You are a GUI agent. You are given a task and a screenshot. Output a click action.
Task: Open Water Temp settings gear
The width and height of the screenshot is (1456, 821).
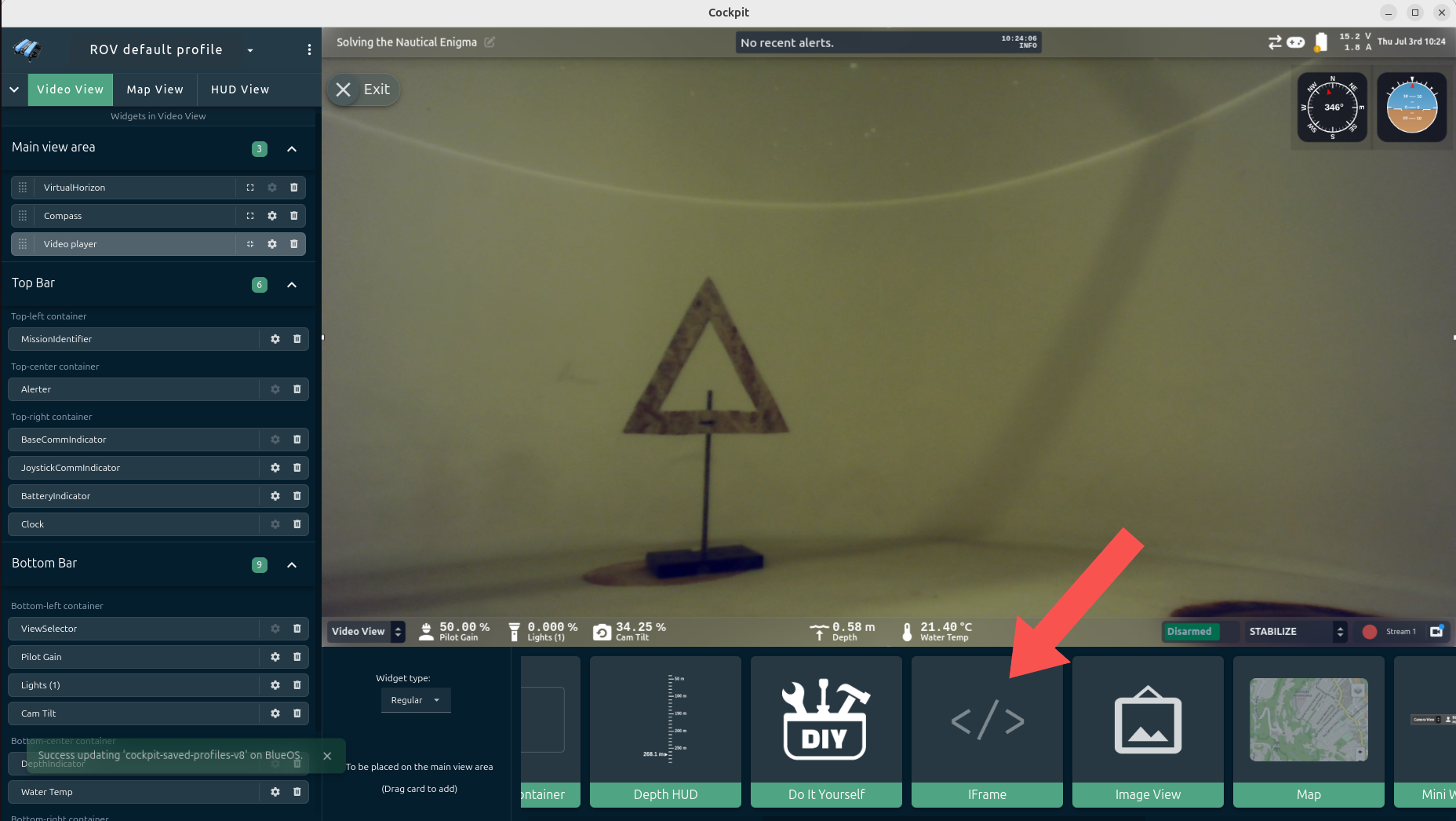coord(275,792)
